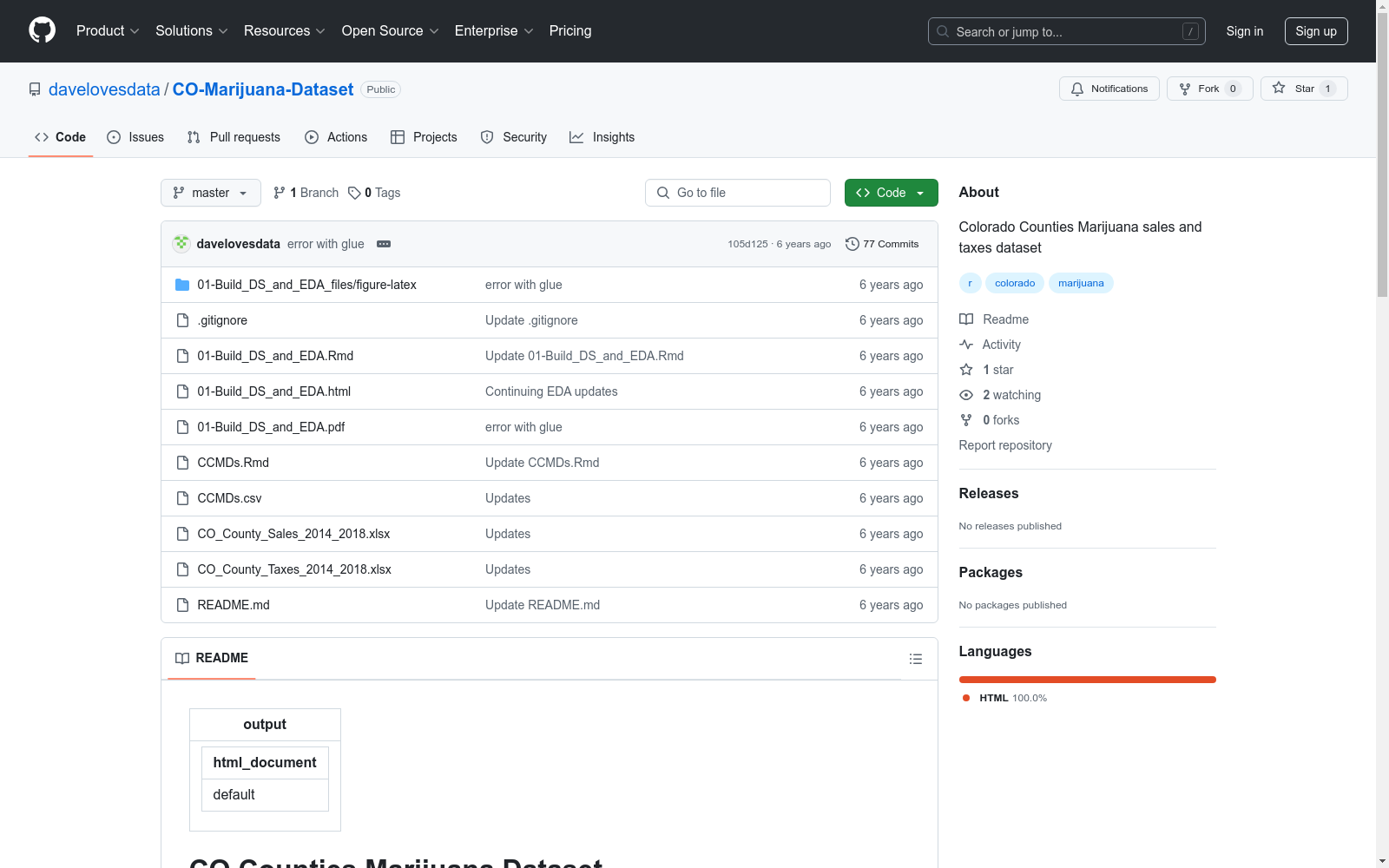Click davelovesdata avatar in commit bar
This screenshot has width=1389, height=868.
pyautogui.click(x=181, y=244)
